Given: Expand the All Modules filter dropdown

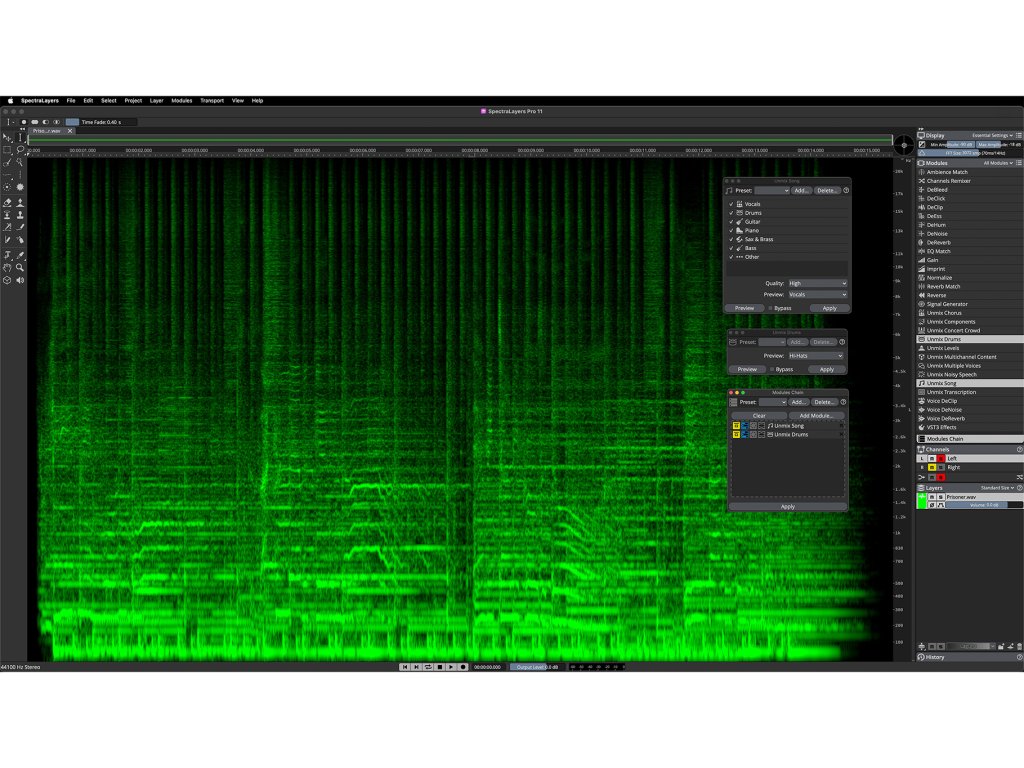Looking at the screenshot, I should pos(1000,163).
